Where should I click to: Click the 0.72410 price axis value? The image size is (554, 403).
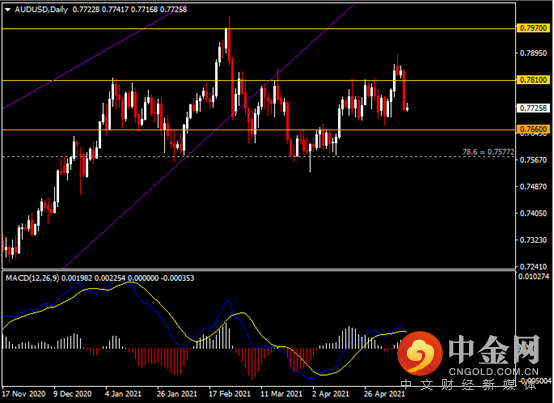(x=534, y=266)
